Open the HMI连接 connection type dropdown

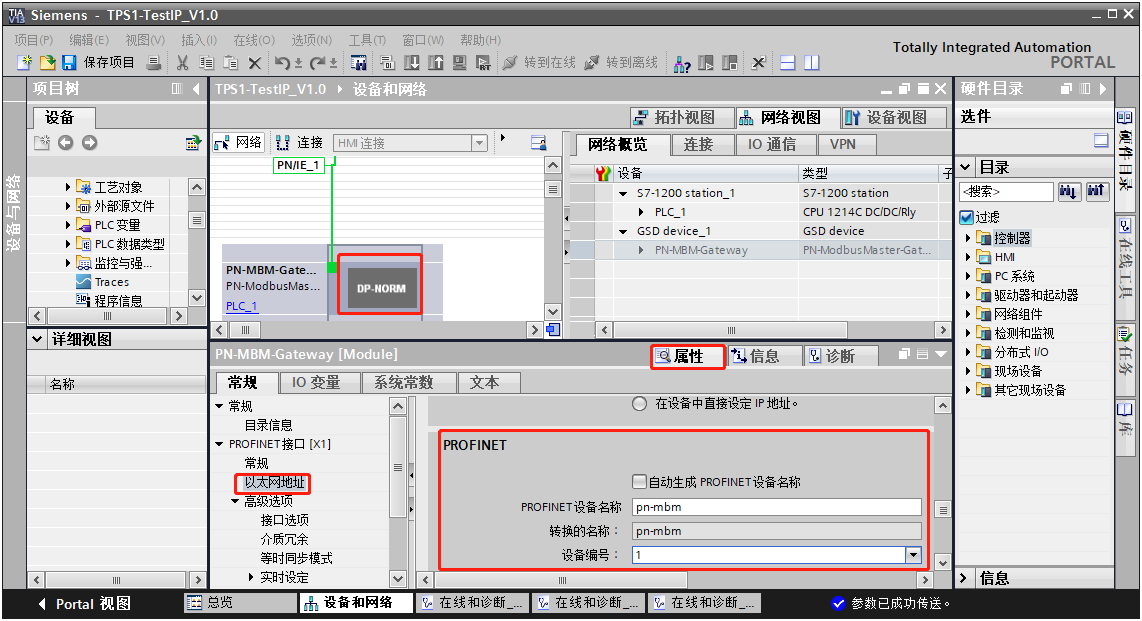click(479, 143)
